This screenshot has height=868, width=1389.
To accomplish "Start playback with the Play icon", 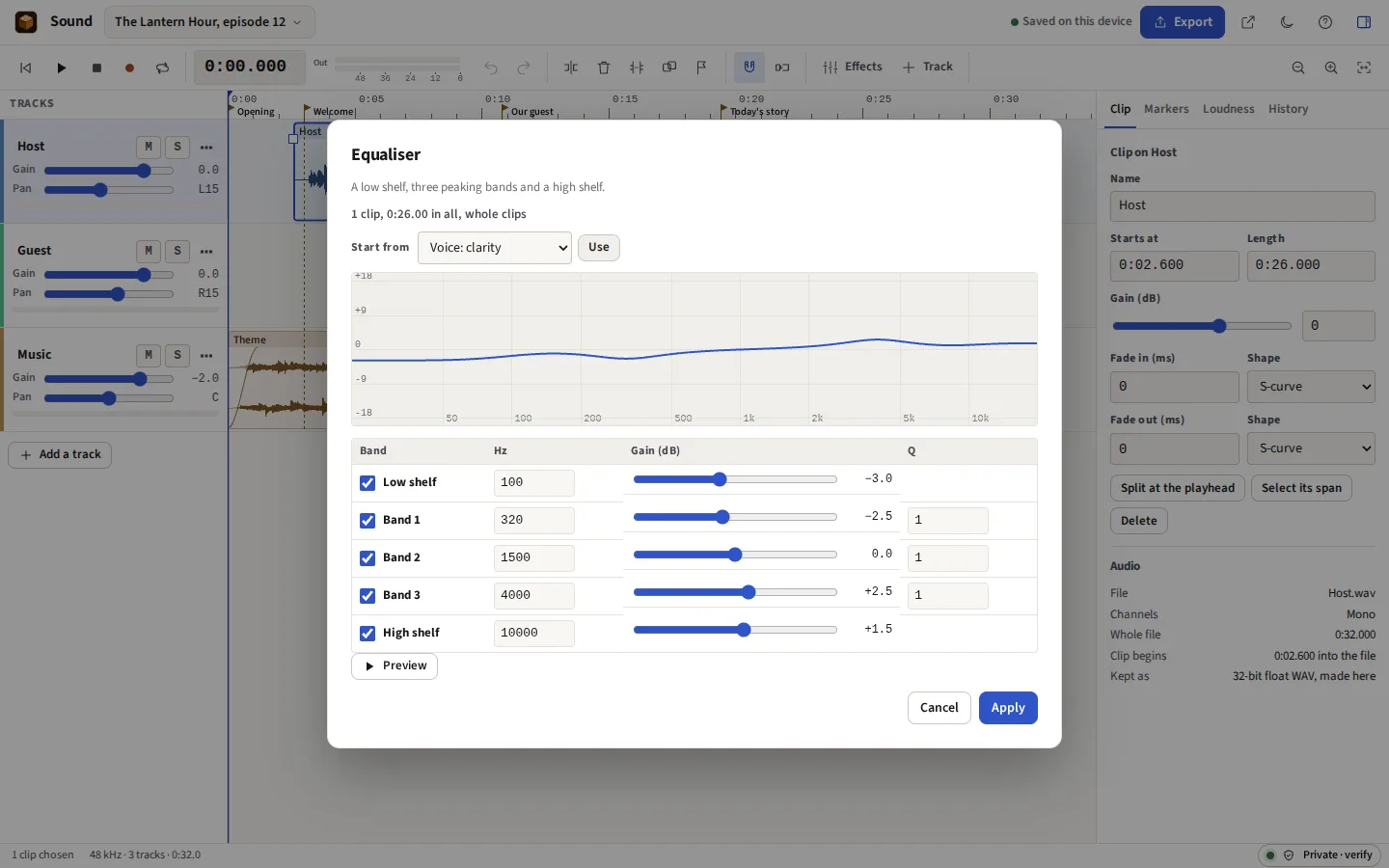I will 61,68.
